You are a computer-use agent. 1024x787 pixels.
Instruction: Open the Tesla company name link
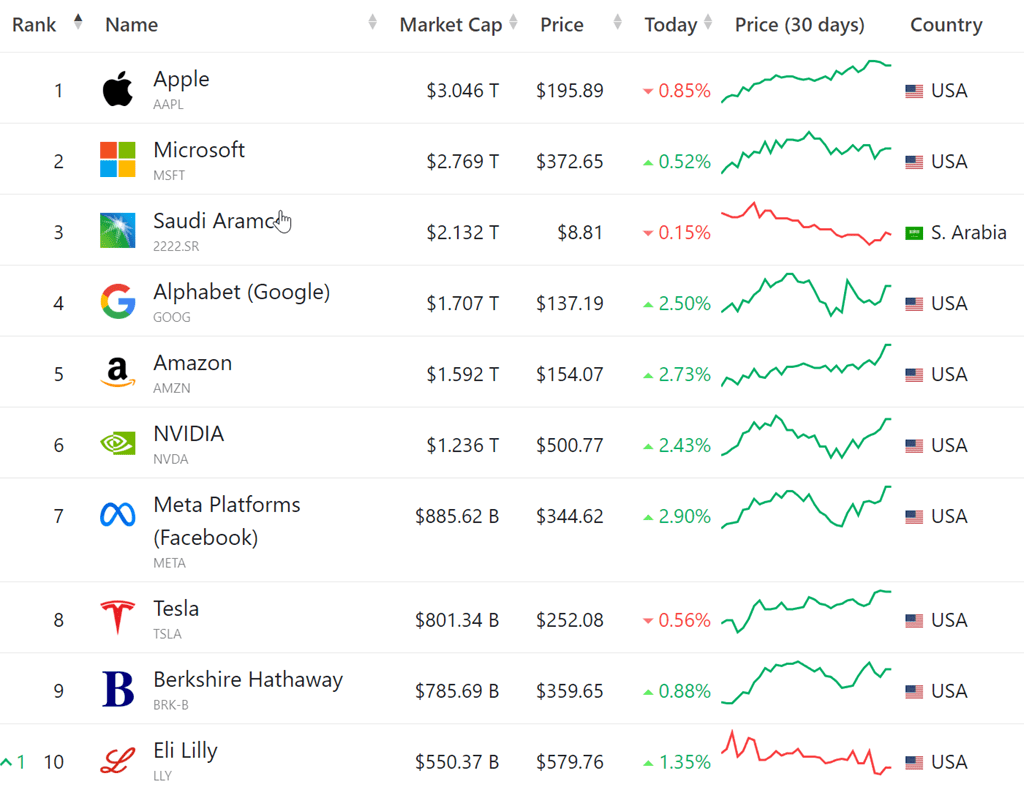click(176, 609)
